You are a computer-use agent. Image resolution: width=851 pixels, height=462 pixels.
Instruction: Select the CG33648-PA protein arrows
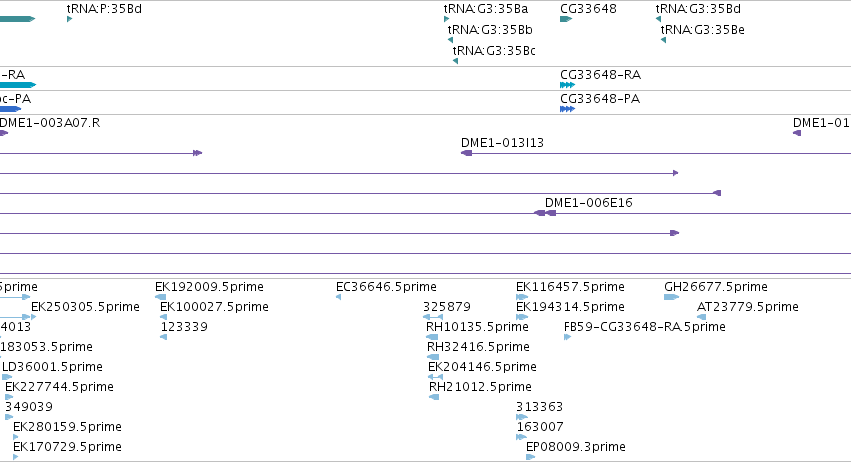tap(567, 109)
